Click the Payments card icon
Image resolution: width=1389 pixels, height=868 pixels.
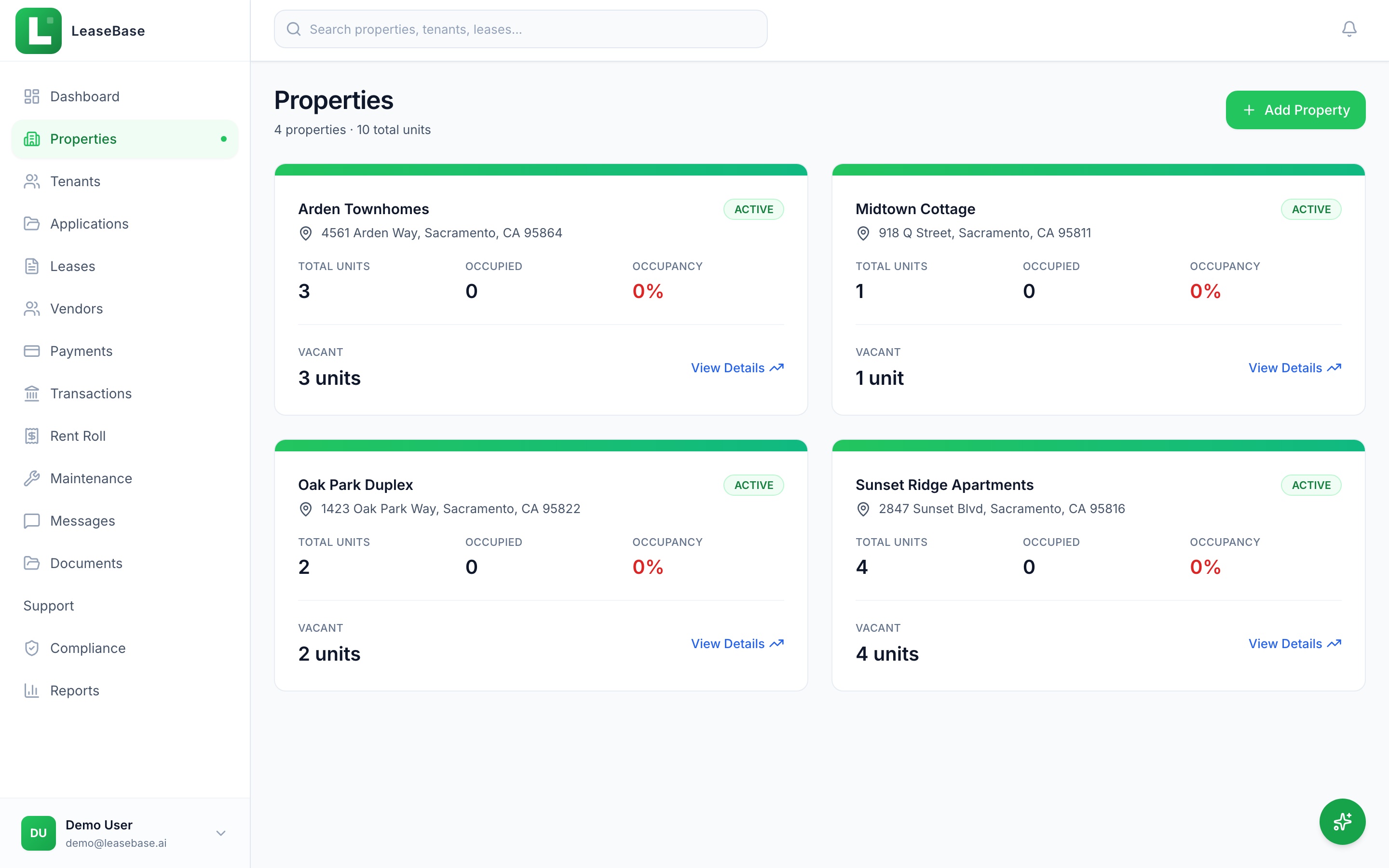[x=31, y=351]
